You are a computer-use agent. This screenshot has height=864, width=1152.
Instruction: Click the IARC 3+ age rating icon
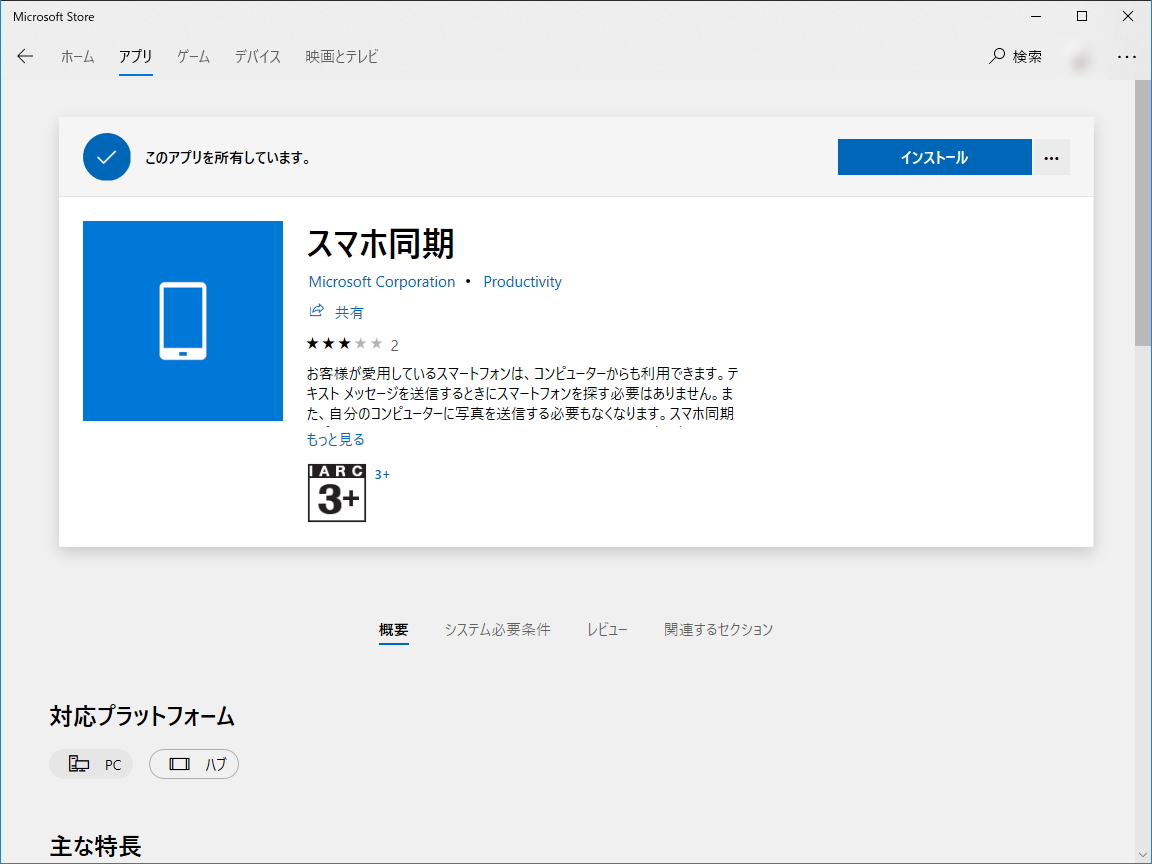click(x=336, y=493)
